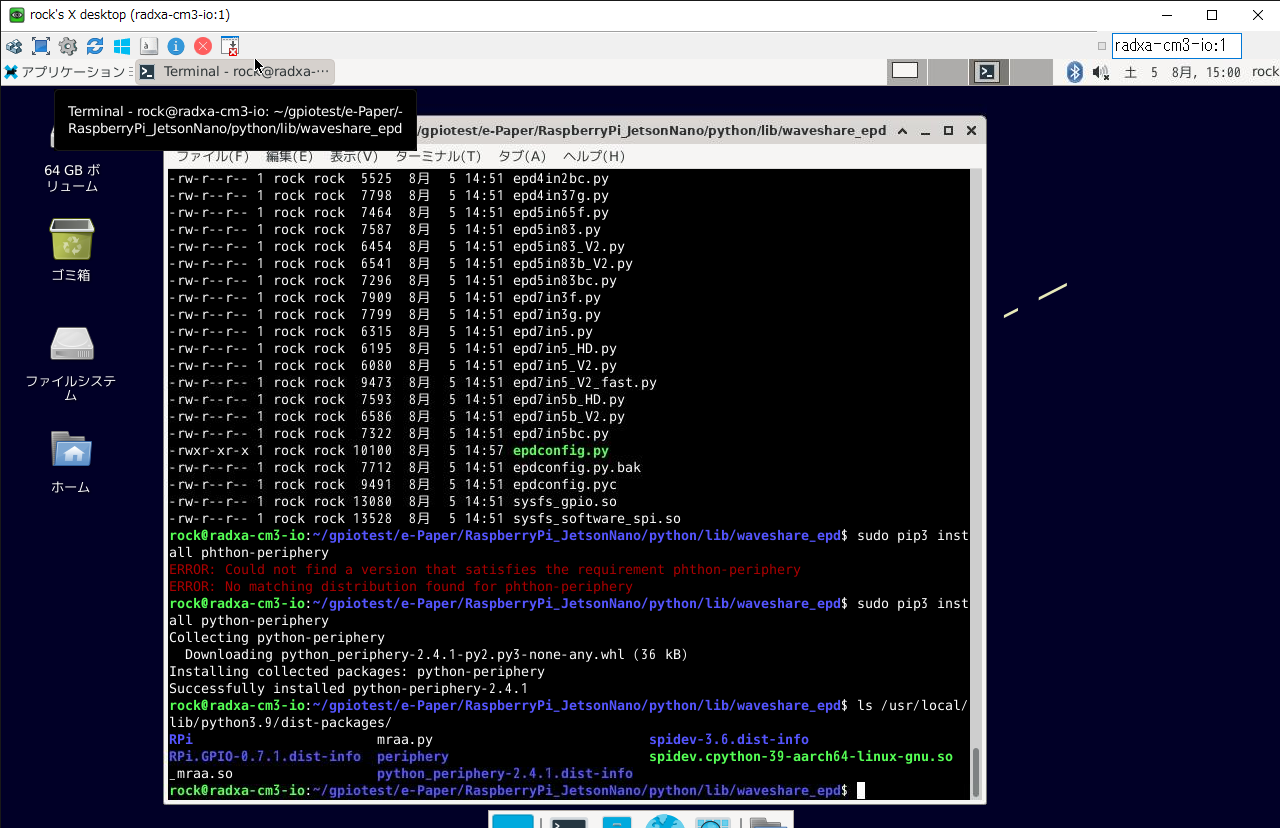The height and width of the screenshot is (828, 1280).
Task: Click the file name epd7in3g.py
Action: tap(557, 315)
